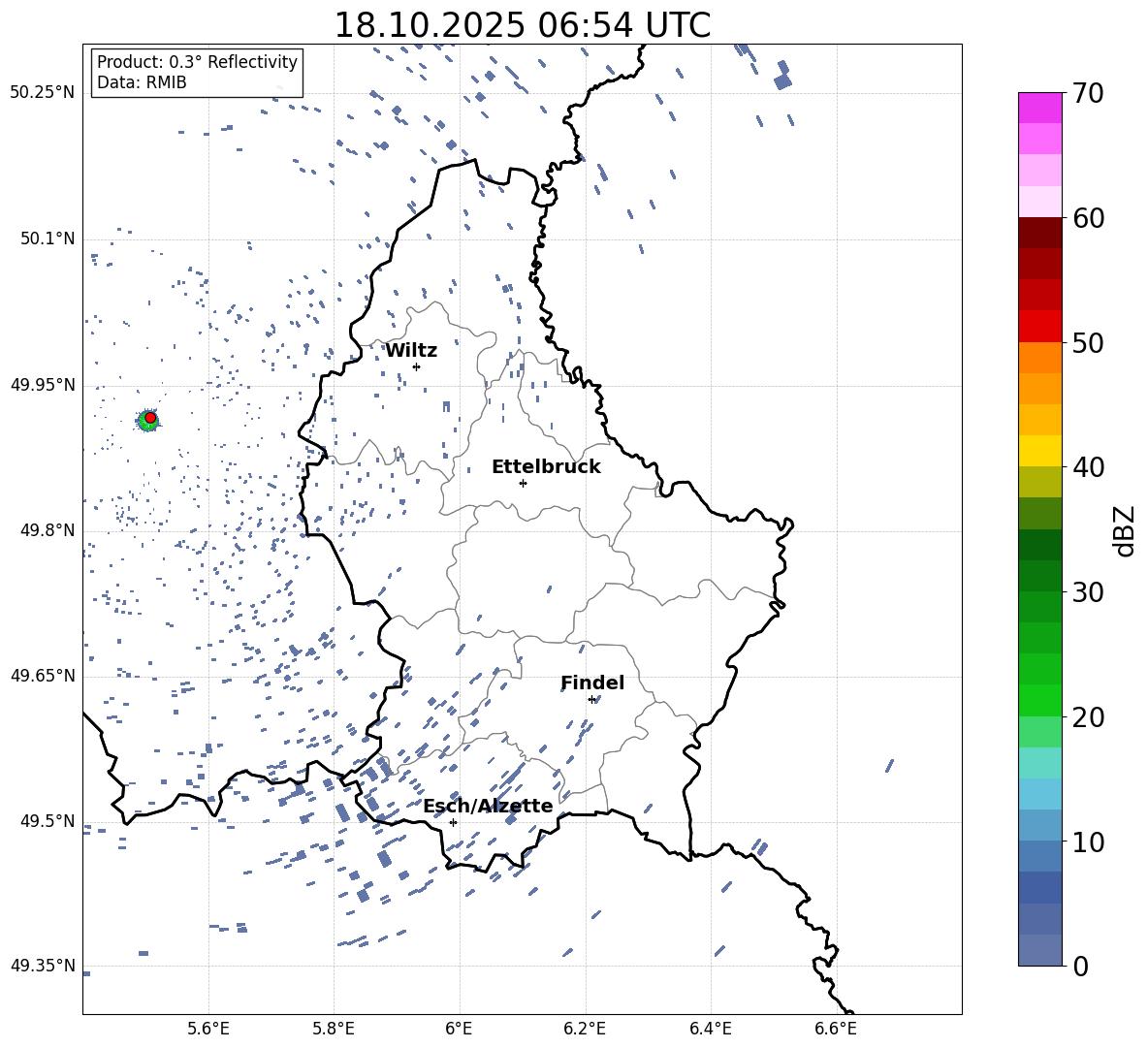The height and width of the screenshot is (1048, 1148).
Task: Pick the bright green swatch just above 20
Action: 1039,700
